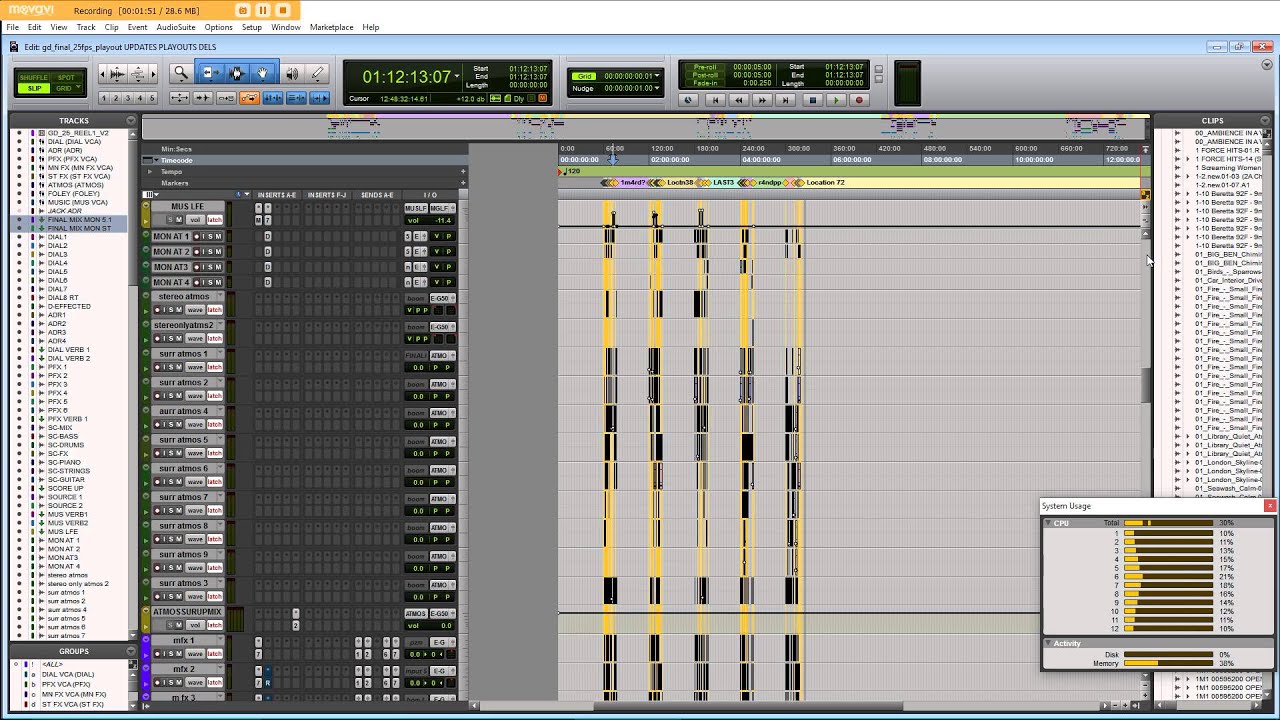The image size is (1280, 720).
Task: Toggle the orange automation follows edit button
Action: pos(249,98)
